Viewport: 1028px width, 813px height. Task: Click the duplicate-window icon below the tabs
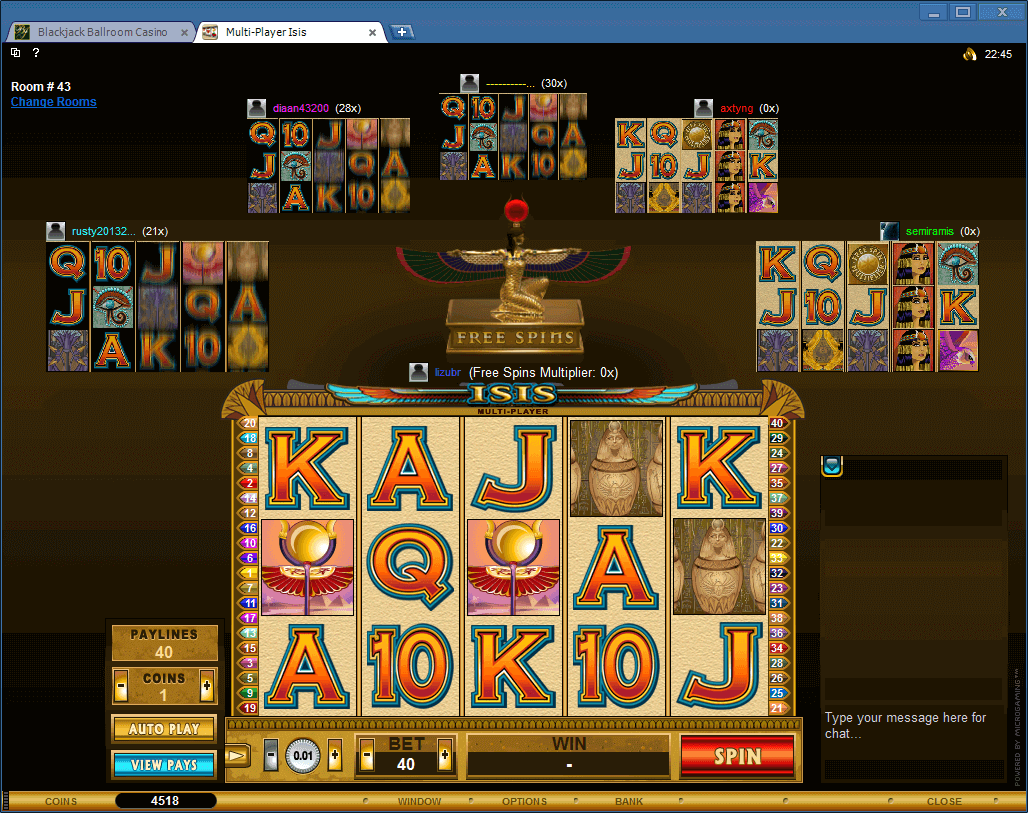[x=15, y=53]
